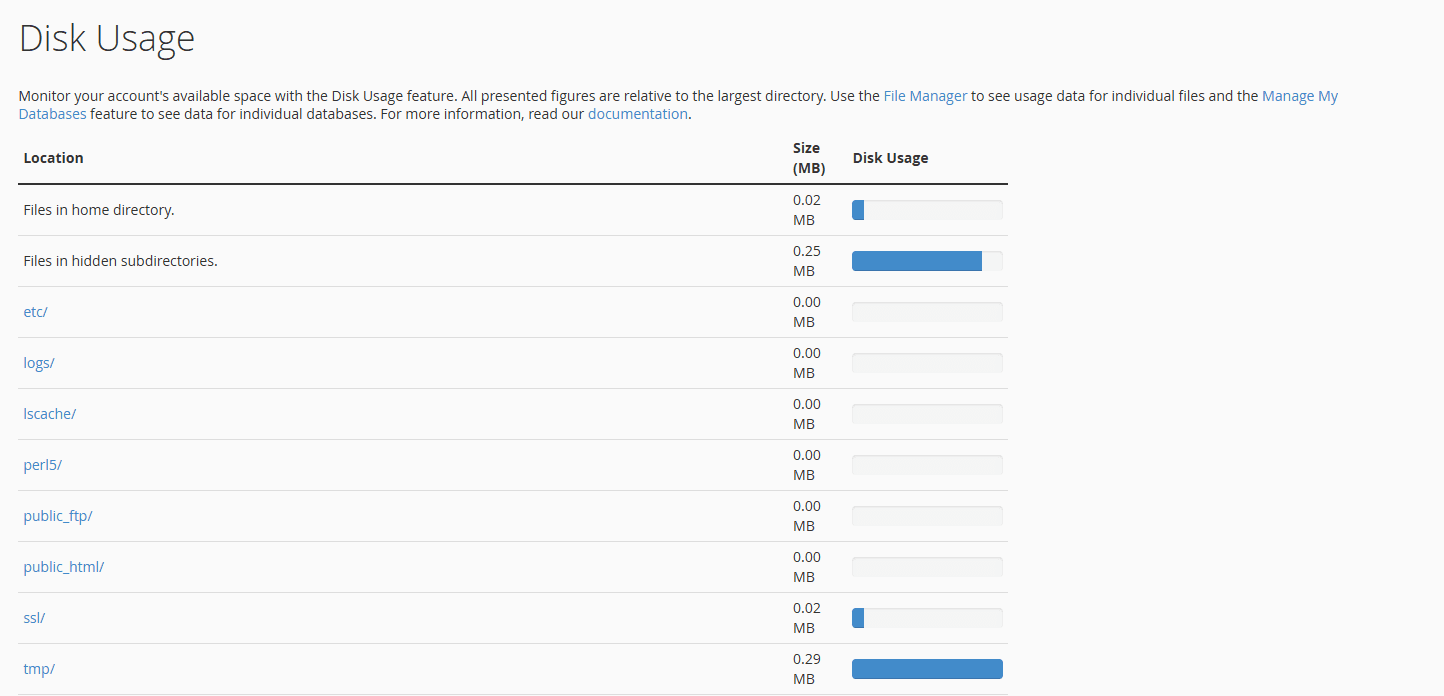1444x696 pixels.
Task: Click the hidden subdirectories usage bar
Action: tap(927, 261)
